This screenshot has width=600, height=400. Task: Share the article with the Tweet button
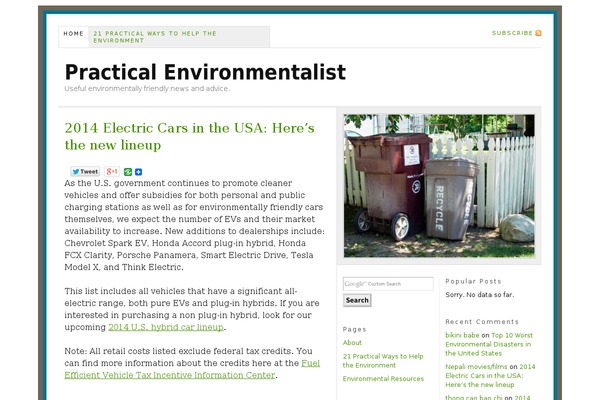[85, 171]
